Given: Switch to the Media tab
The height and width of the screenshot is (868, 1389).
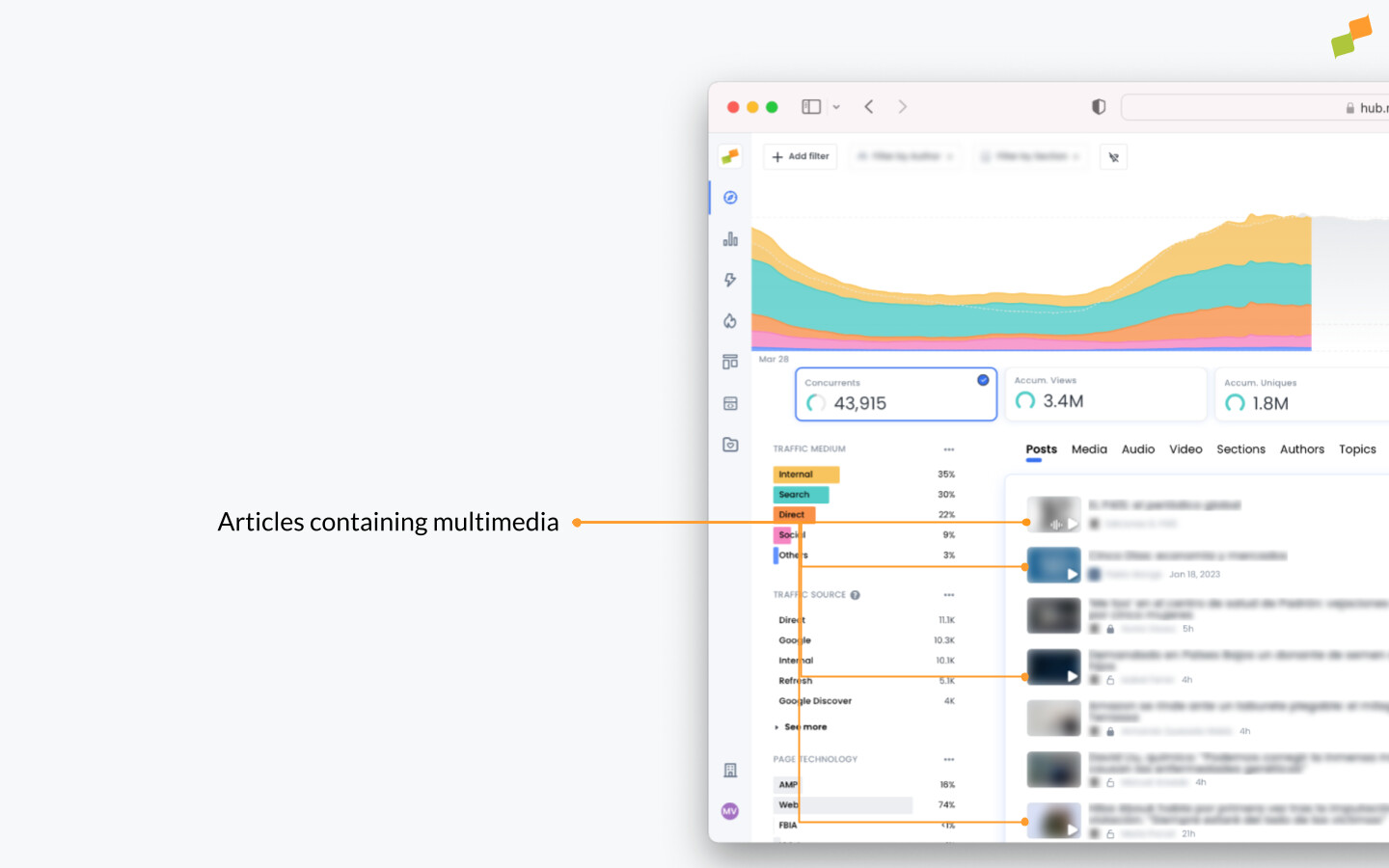Looking at the screenshot, I should click(x=1089, y=448).
